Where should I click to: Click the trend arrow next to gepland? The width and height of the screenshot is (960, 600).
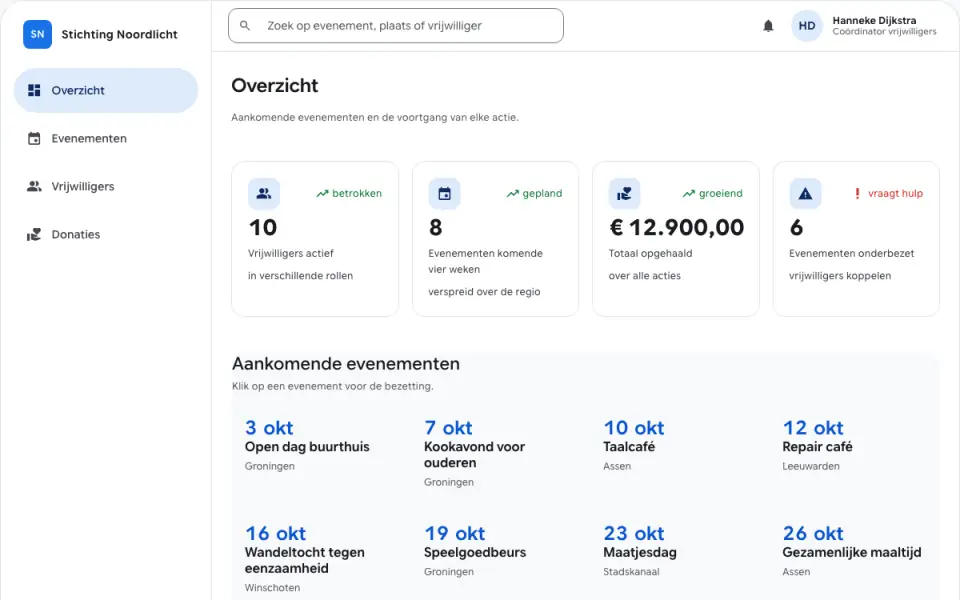512,193
